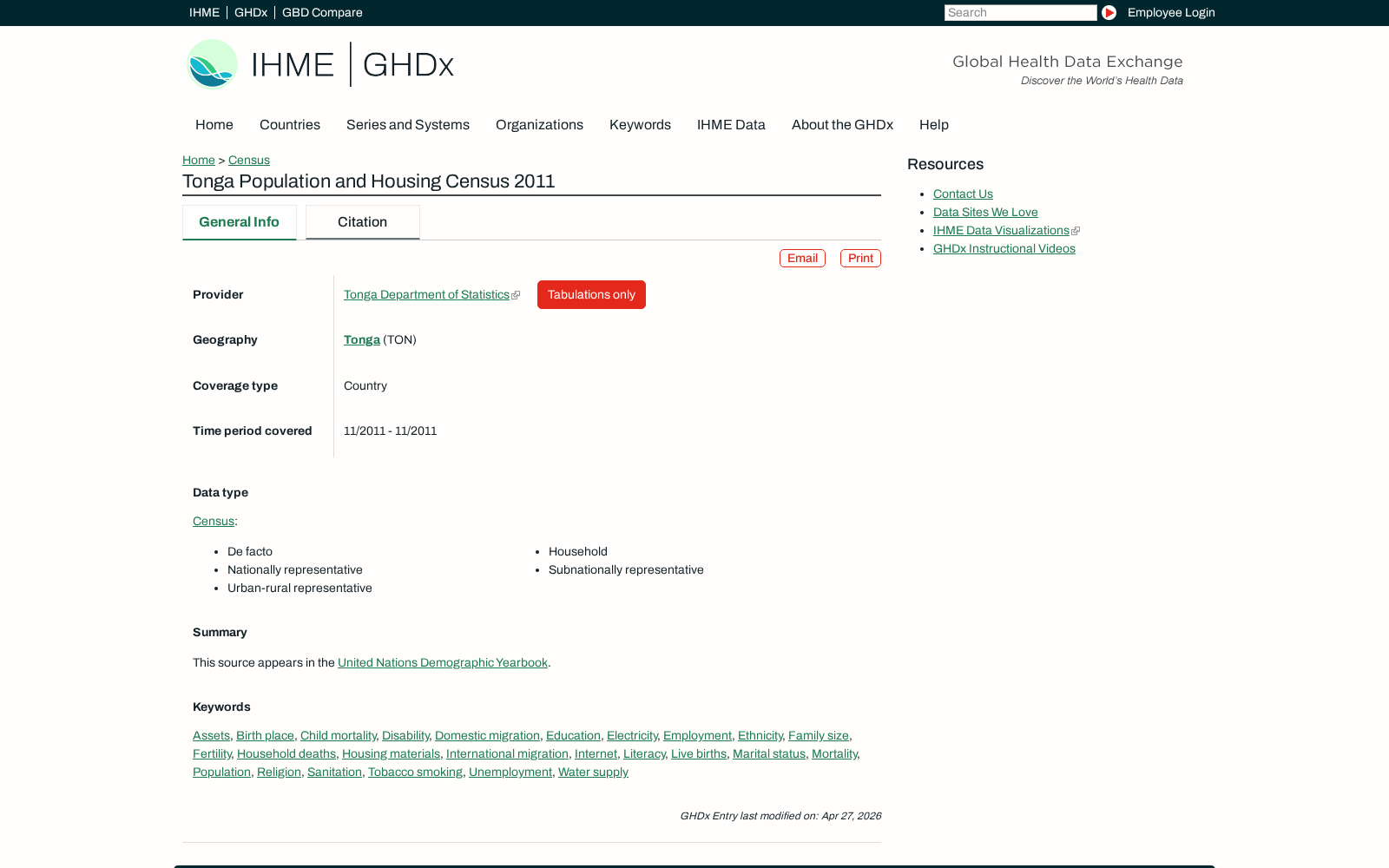This screenshot has height=868, width=1389.
Task: Click the Birth place keyword
Action: coord(265,735)
